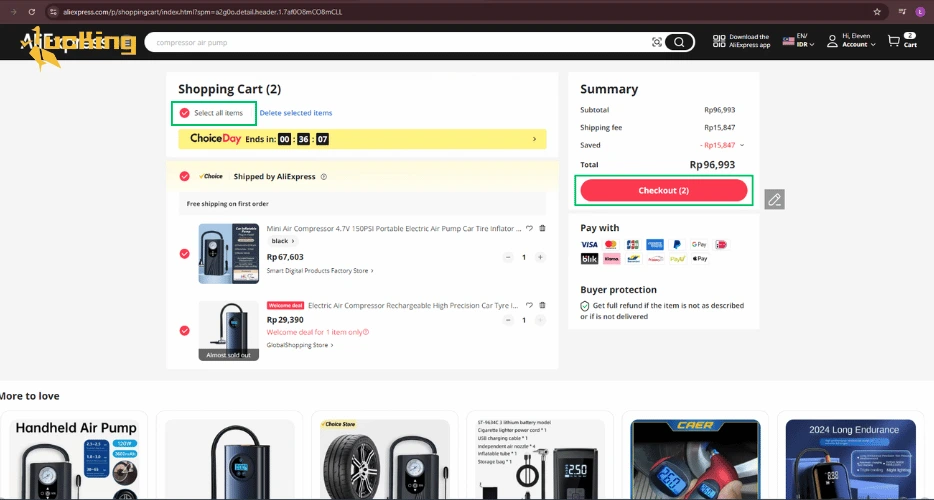The width and height of the screenshot is (934, 500).
Task: Delete Mini Air Compressor with trash icon
Action: 542,228
